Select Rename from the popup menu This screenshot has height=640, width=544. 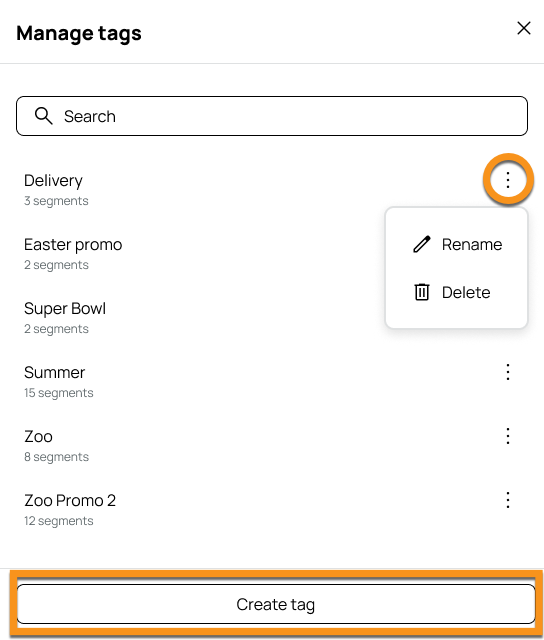coord(457,244)
